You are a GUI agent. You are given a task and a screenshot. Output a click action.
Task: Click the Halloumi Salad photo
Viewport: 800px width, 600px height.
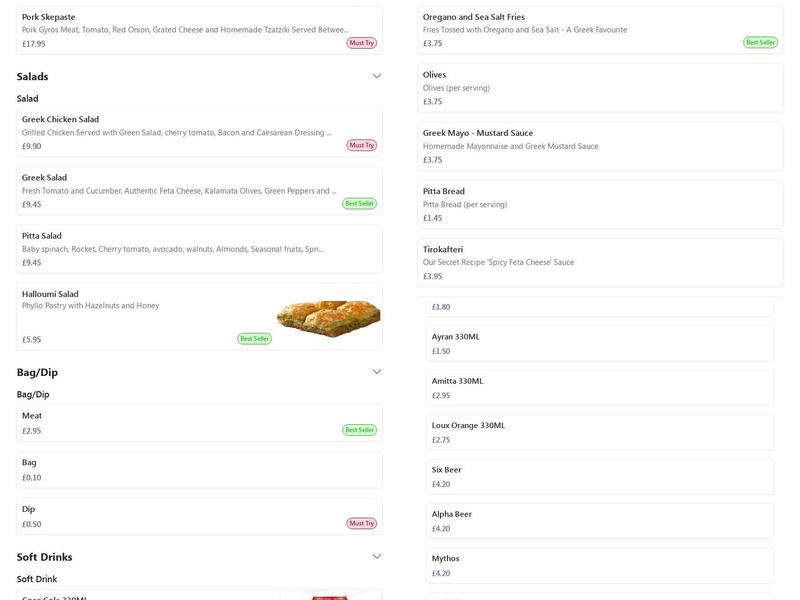point(325,315)
